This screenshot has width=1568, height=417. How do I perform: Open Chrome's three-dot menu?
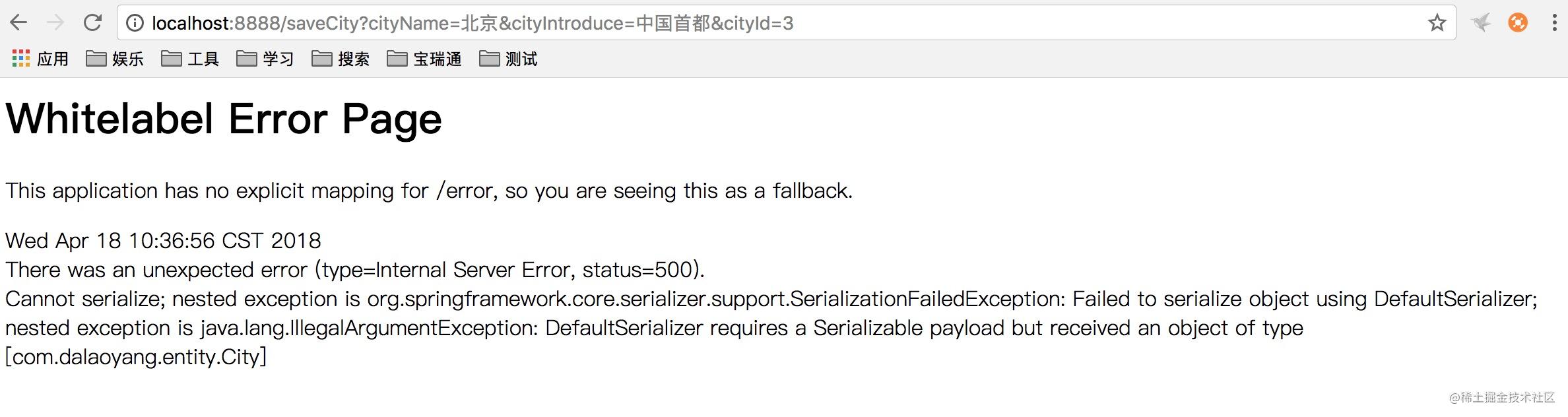[x=1554, y=23]
